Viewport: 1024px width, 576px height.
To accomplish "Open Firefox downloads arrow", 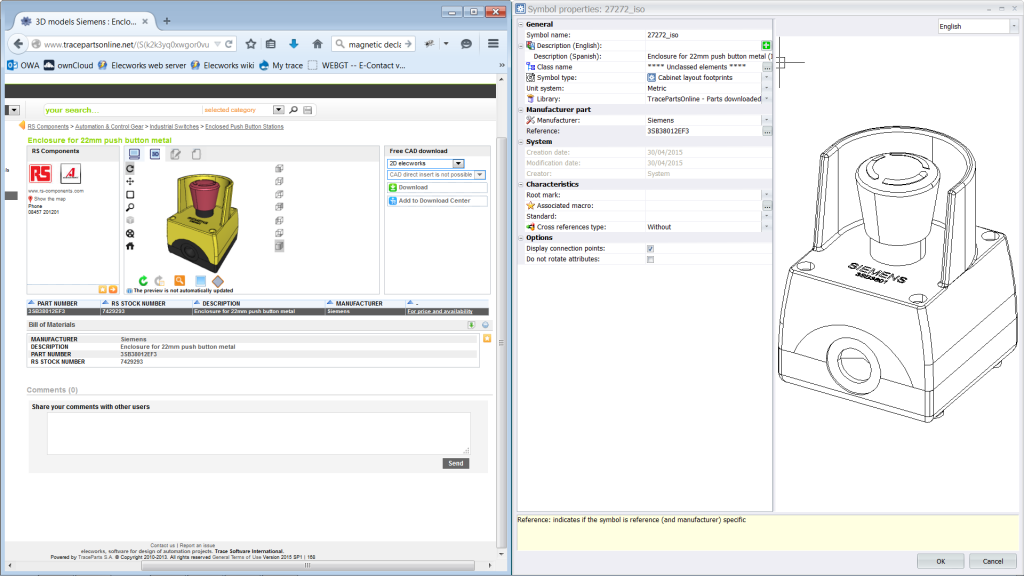I will point(294,44).
